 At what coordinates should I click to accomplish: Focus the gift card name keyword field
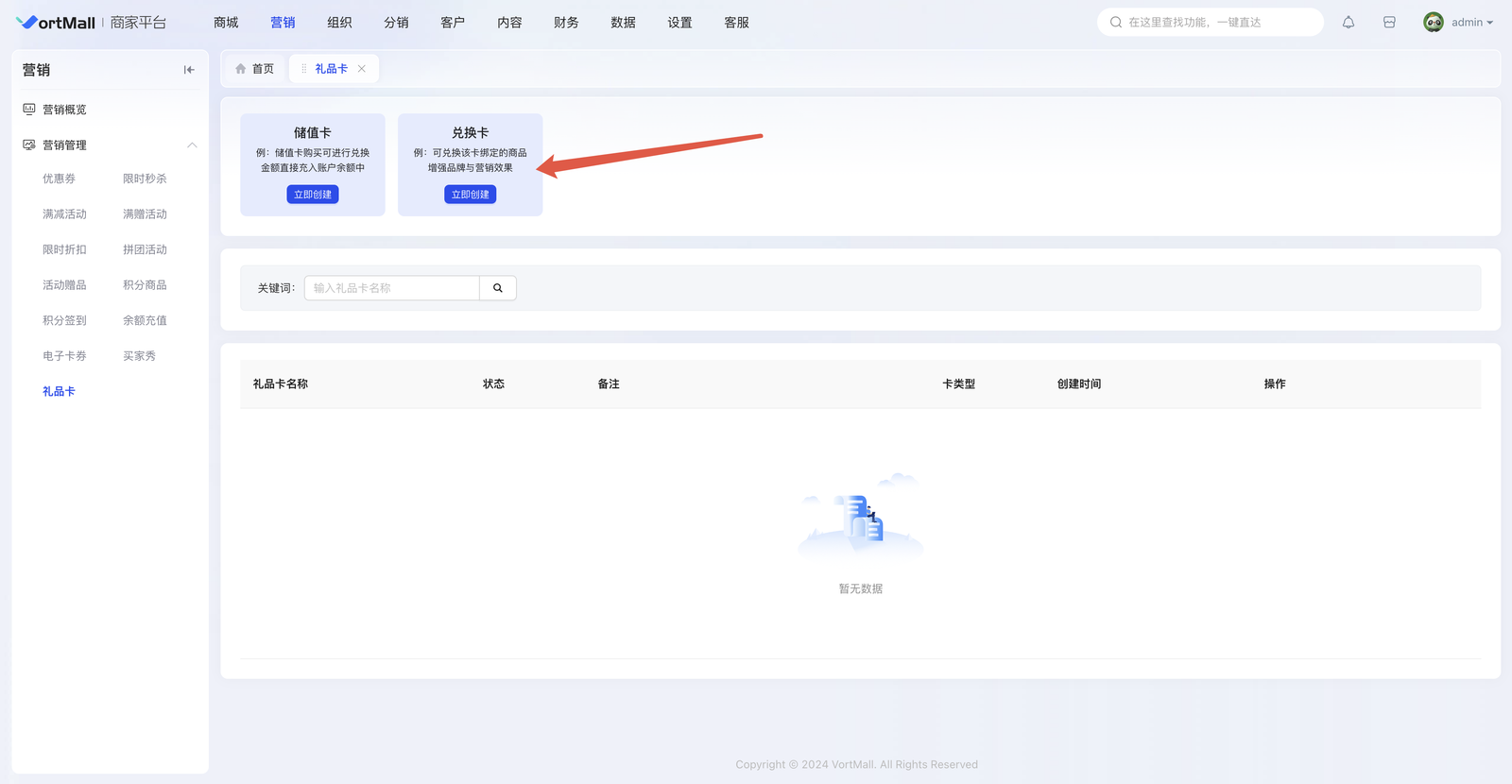[391, 288]
